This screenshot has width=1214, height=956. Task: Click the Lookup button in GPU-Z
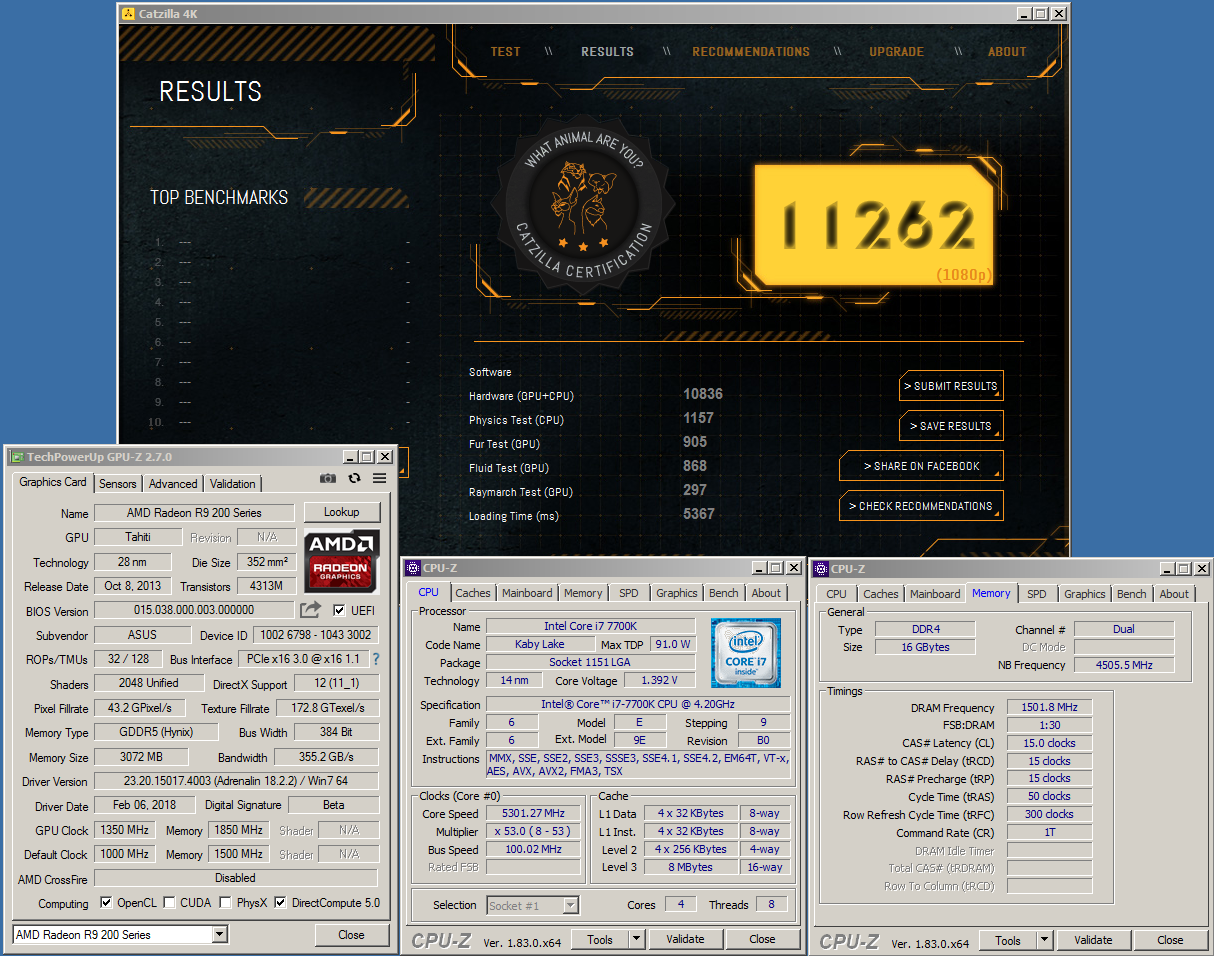pos(341,512)
